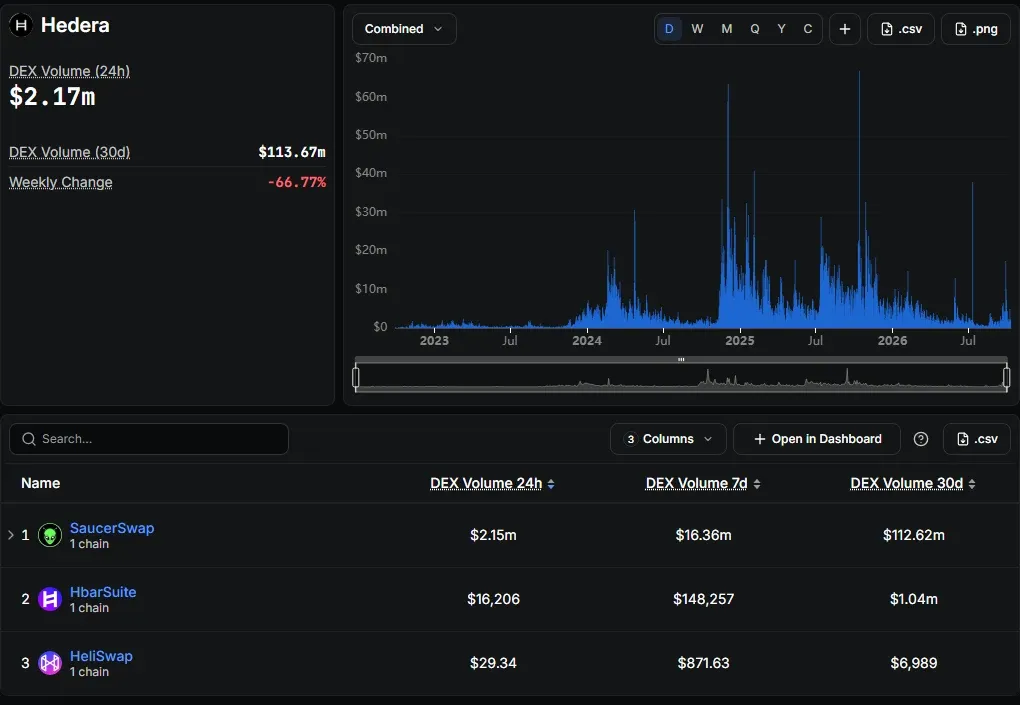Viewport: 1020px width, 705px height.
Task: Open the Combined chart type dropdown
Action: 404,29
